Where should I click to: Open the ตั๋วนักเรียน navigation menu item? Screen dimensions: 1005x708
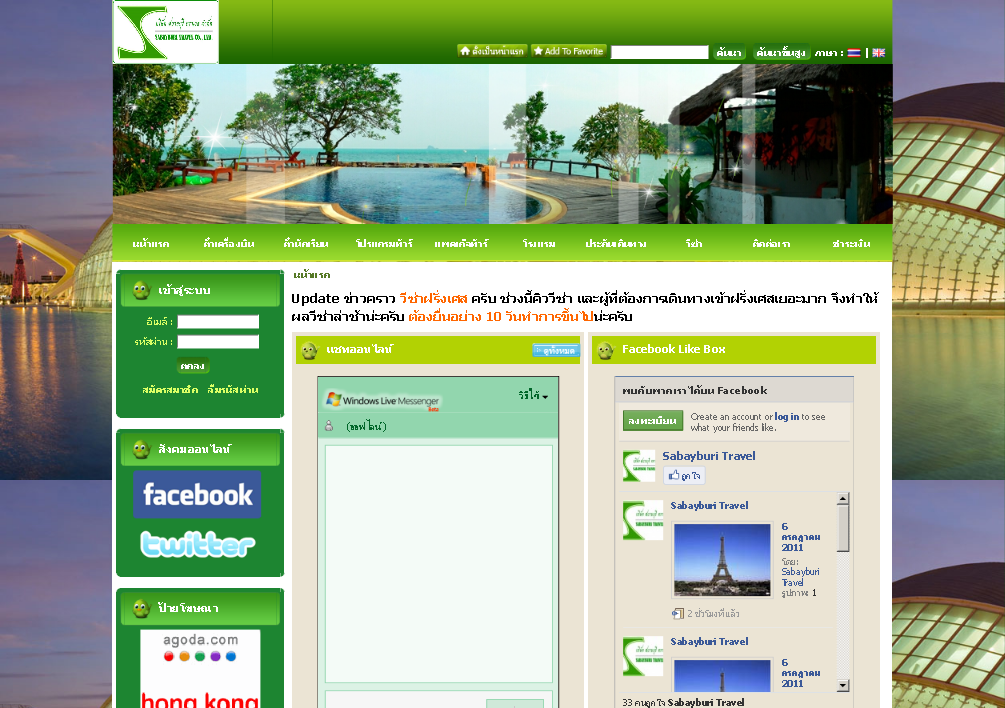(x=306, y=243)
